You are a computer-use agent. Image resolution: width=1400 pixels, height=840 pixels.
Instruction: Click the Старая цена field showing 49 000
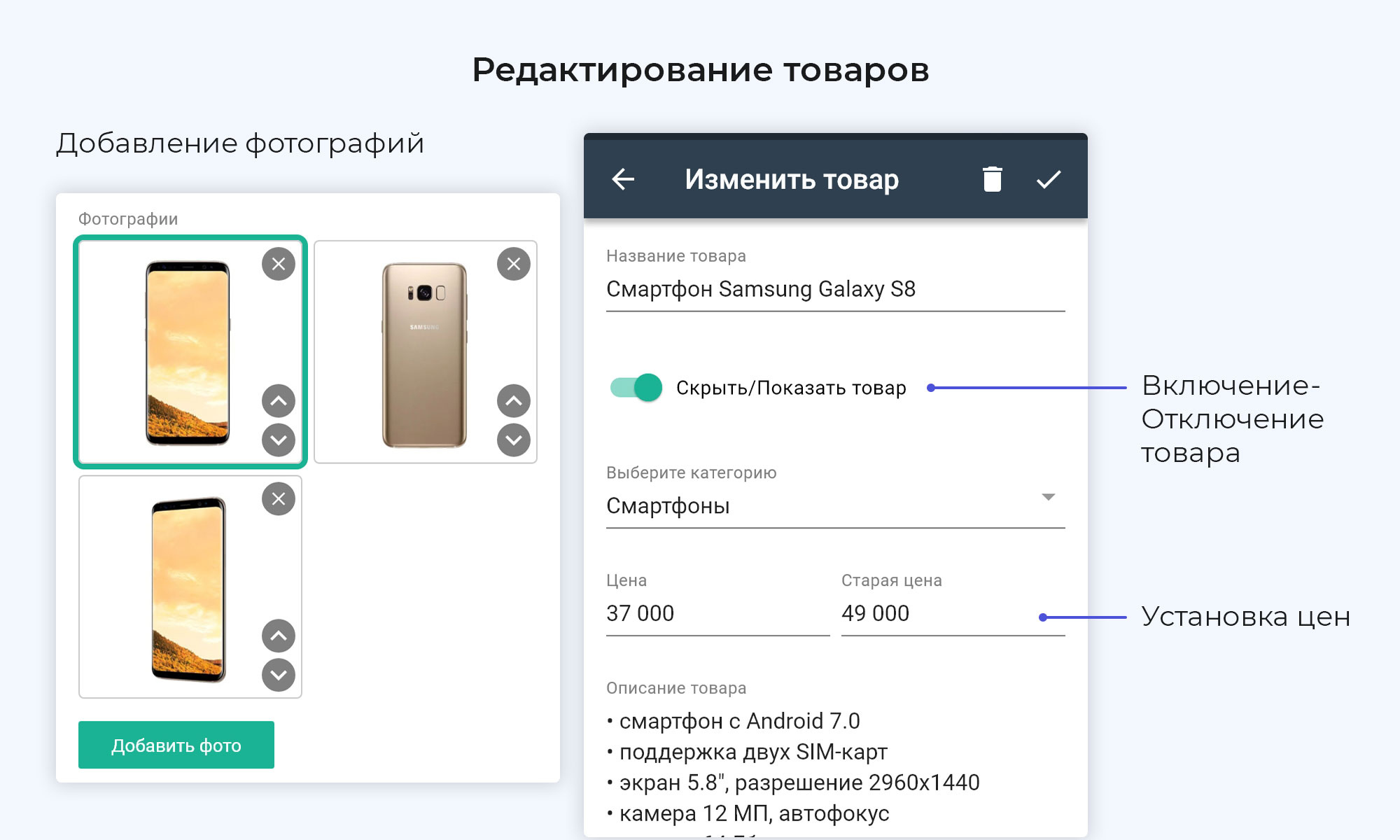[x=938, y=613]
